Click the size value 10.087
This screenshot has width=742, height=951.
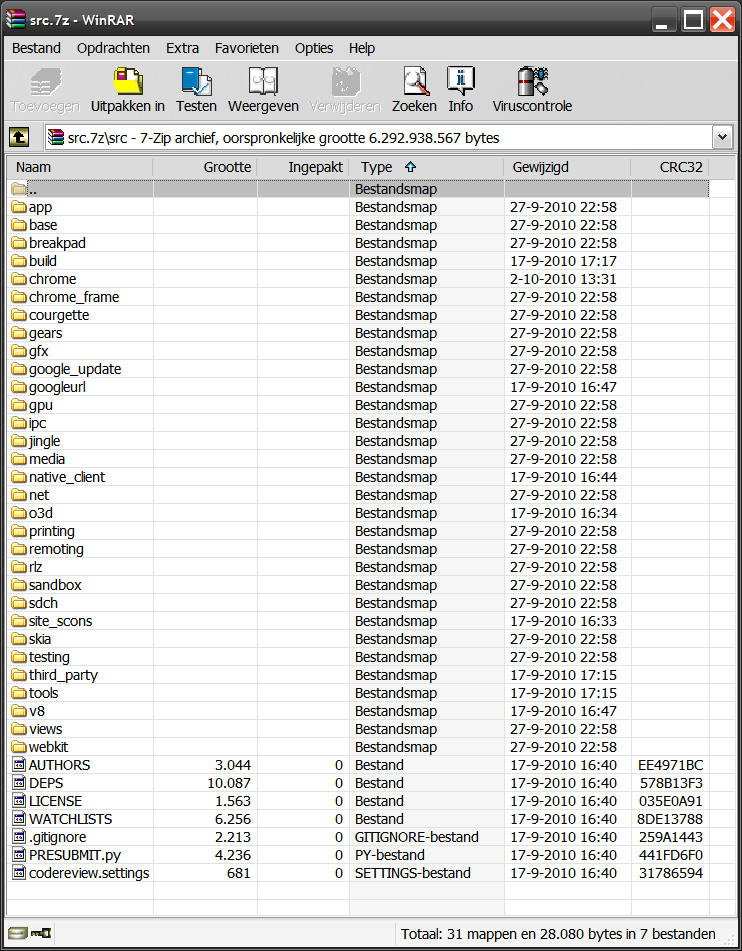click(229, 783)
